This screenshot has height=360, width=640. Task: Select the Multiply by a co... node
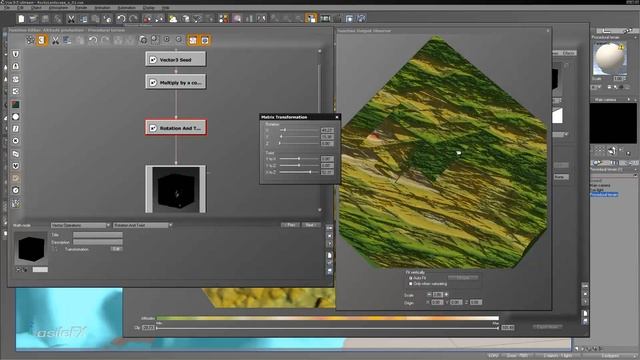click(x=176, y=82)
